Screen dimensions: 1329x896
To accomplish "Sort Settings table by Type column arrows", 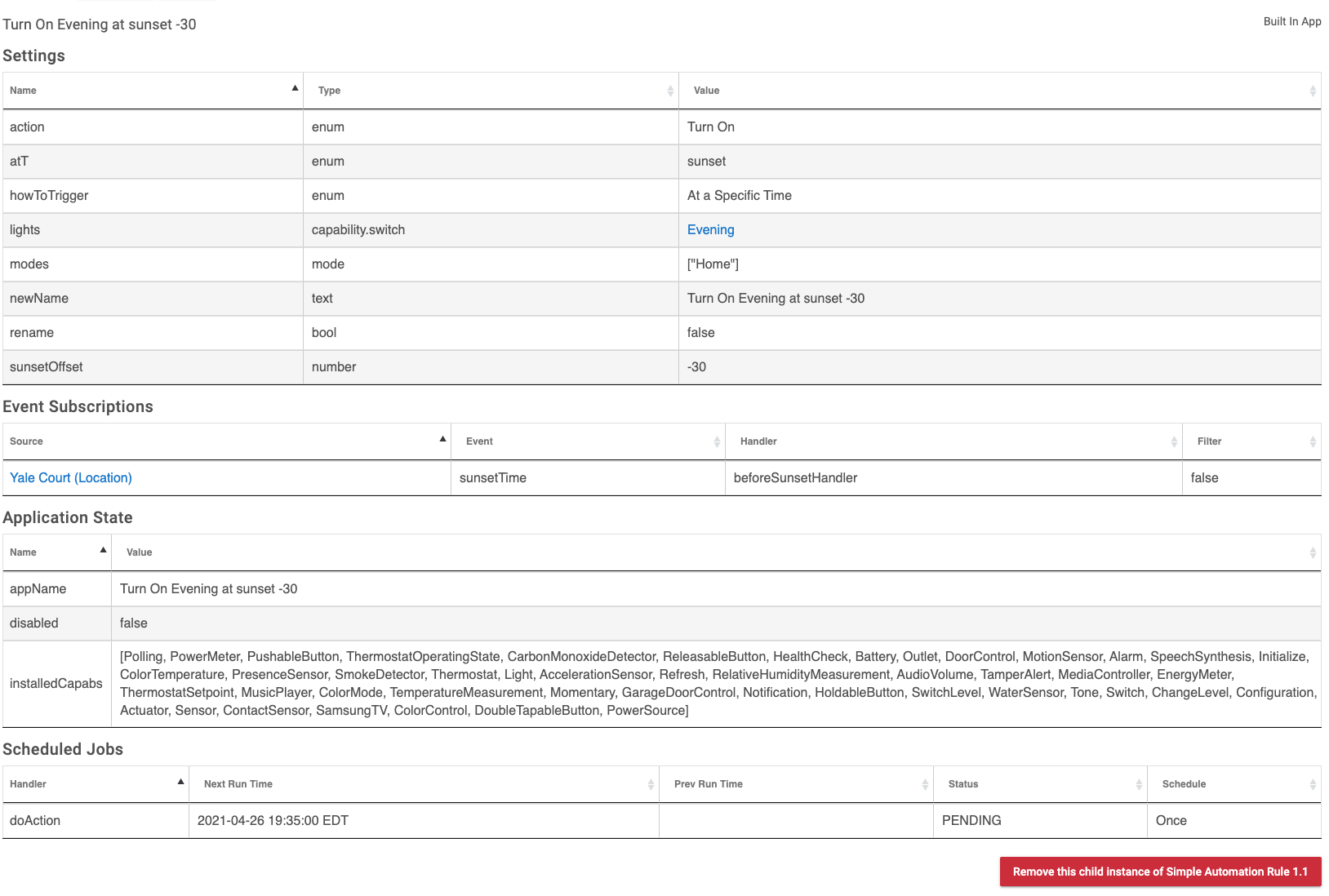I will coord(670,91).
